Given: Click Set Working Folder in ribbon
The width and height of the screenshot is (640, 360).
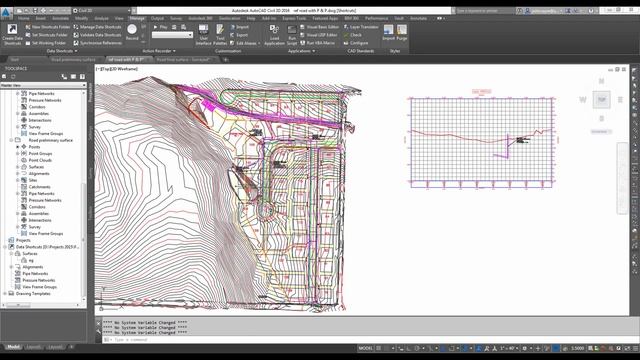Looking at the screenshot, I should coord(45,43).
